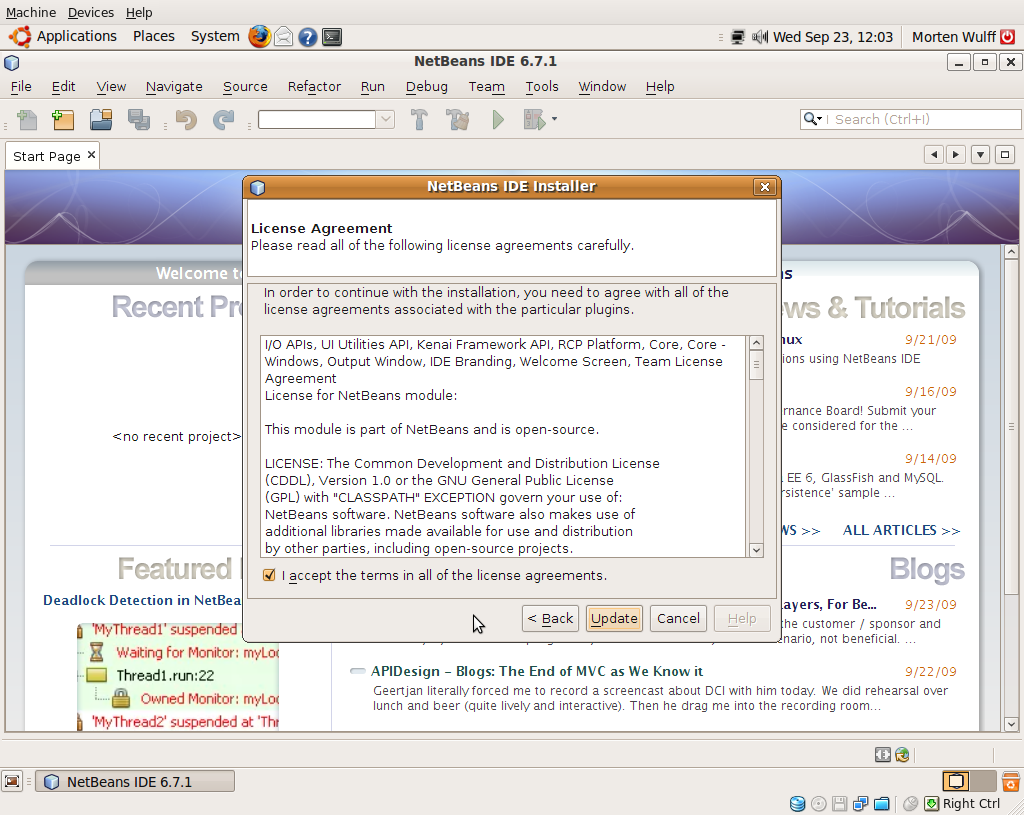Click the VirtualBox hard disk status icon
Viewport: 1024px width, 815px height.
pyautogui.click(x=797, y=804)
